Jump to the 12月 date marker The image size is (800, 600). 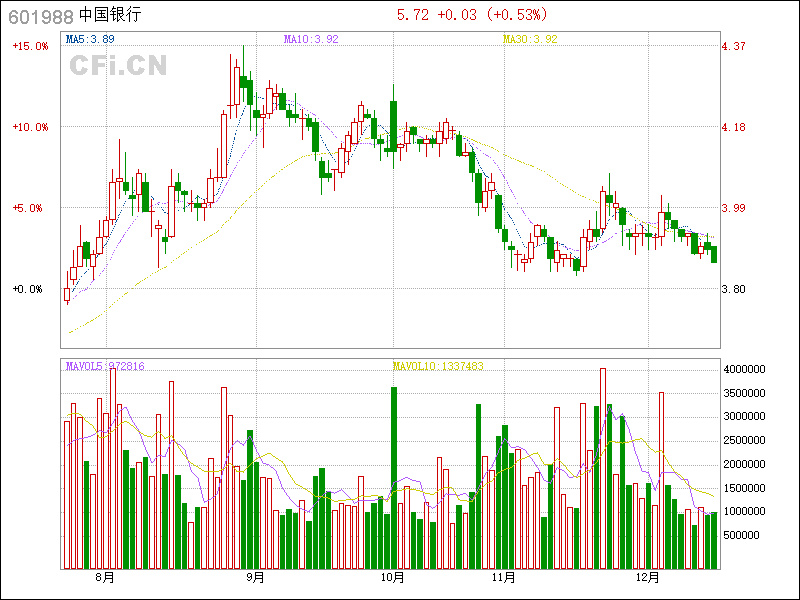(650, 577)
